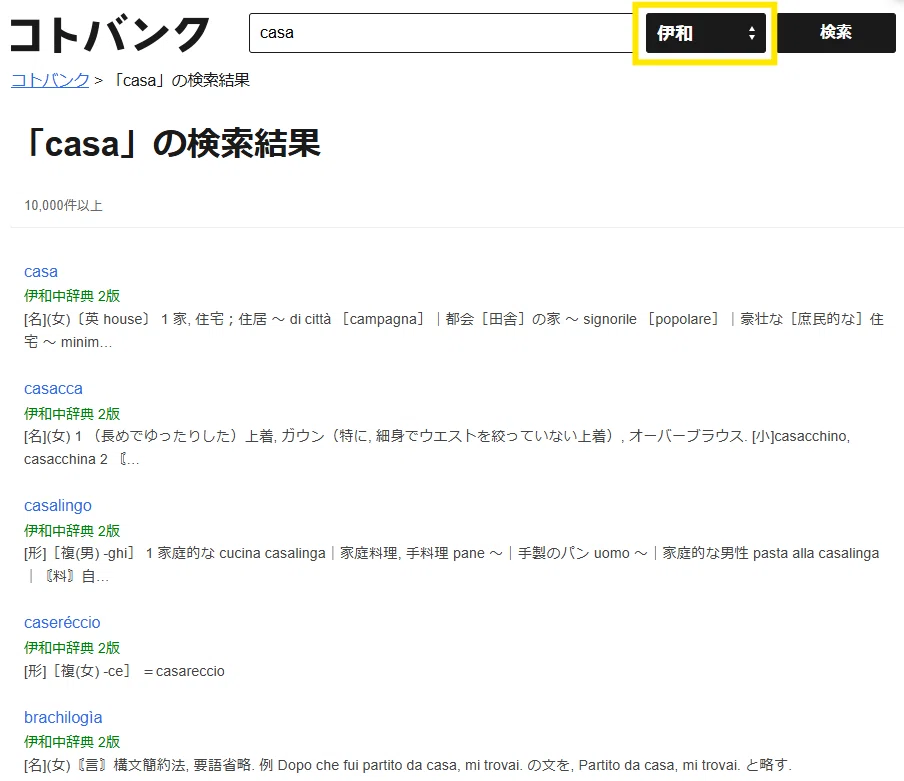Click caseréccio snippet '=casareccio'
Image resolution: width=904 pixels, height=781 pixels.
point(124,671)
